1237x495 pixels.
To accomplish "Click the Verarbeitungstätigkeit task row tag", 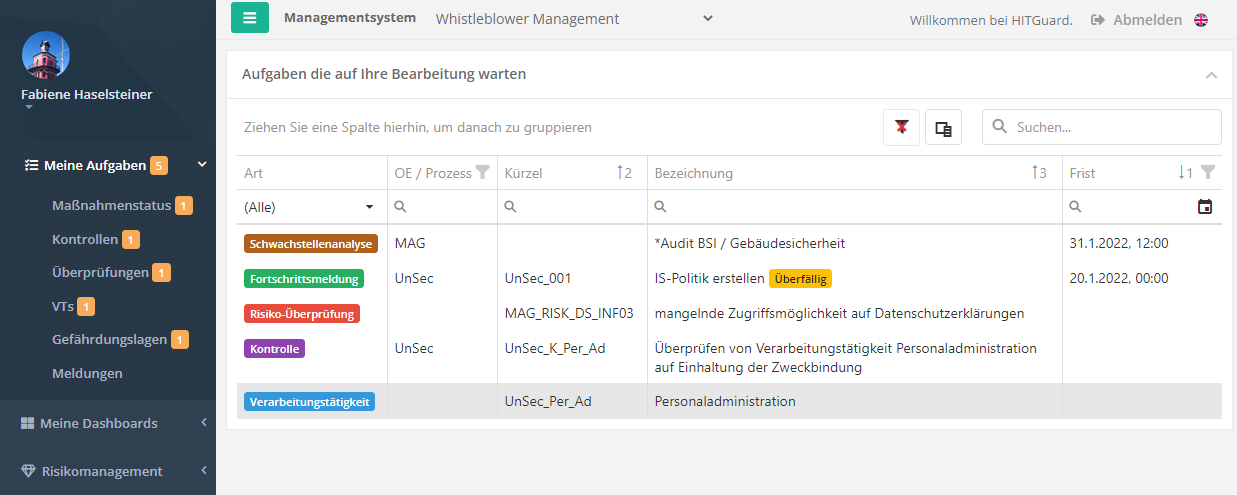I will coord(309,402).
